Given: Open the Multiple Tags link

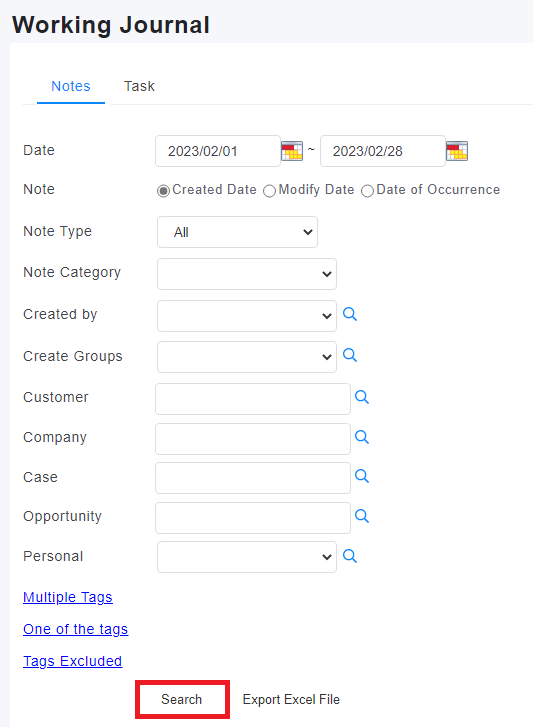Looking at the screenshot, I should [68, 597].
